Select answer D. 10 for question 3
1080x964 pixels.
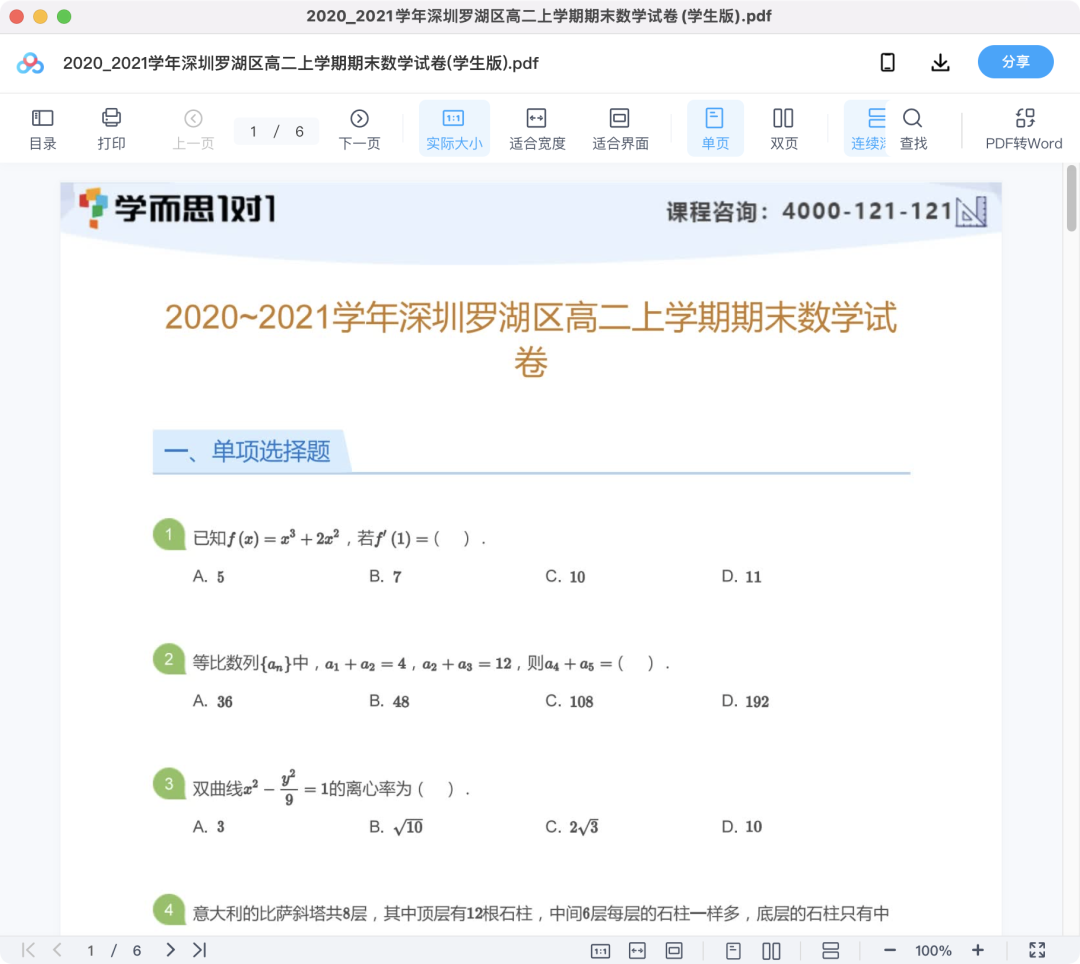point(742,826)
